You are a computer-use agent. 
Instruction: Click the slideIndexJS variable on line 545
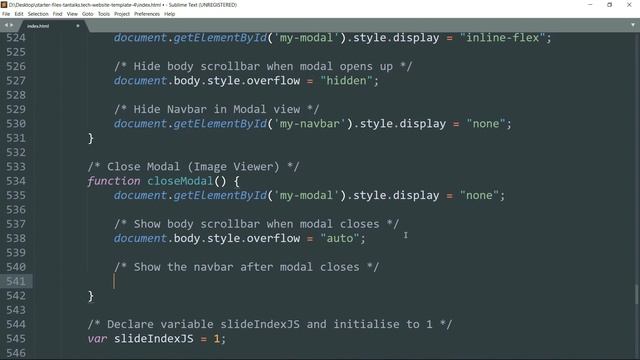(153, 339)
